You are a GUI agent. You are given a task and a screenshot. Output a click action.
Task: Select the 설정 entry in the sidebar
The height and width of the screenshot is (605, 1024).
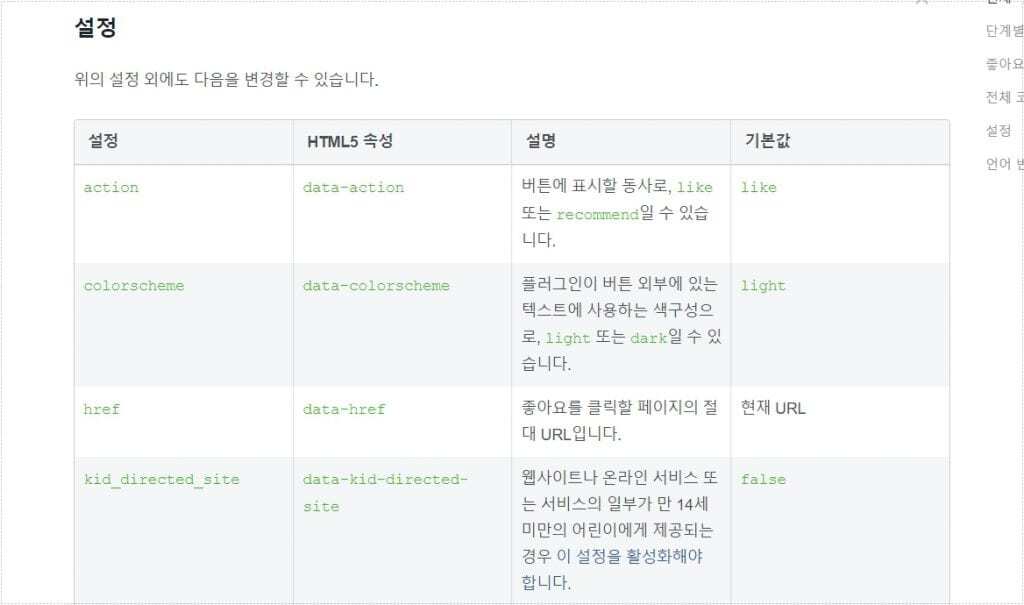pyautogui.click(x=998, y=131)
